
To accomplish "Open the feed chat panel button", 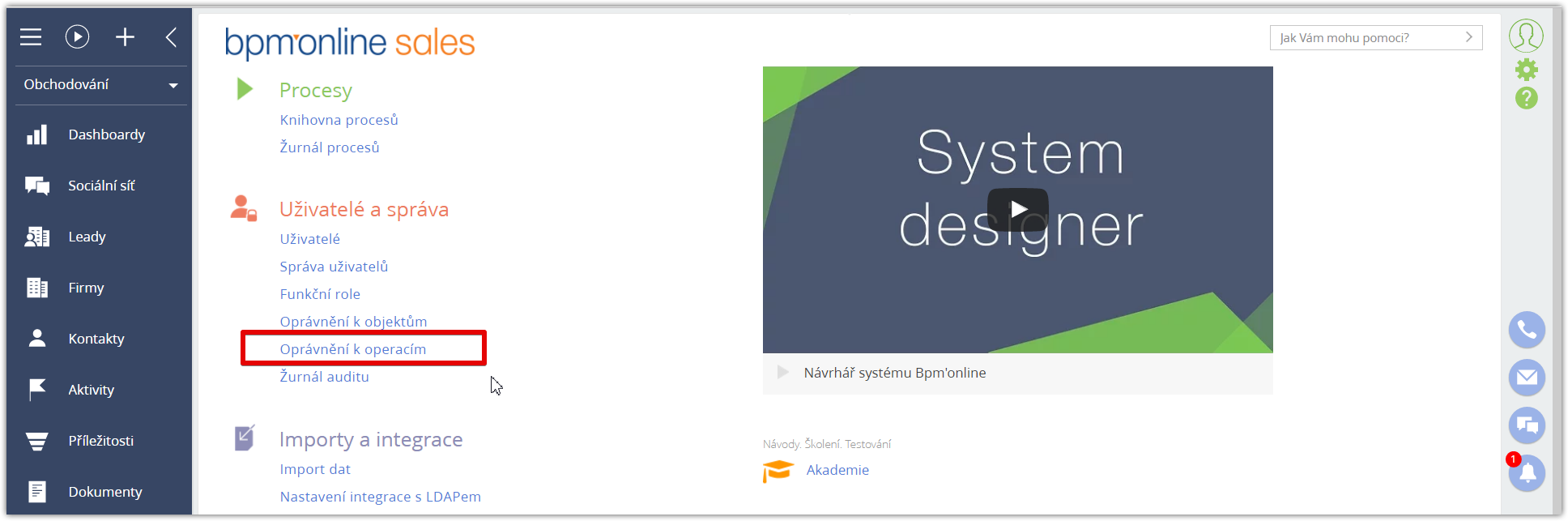I will point(1527,425).
